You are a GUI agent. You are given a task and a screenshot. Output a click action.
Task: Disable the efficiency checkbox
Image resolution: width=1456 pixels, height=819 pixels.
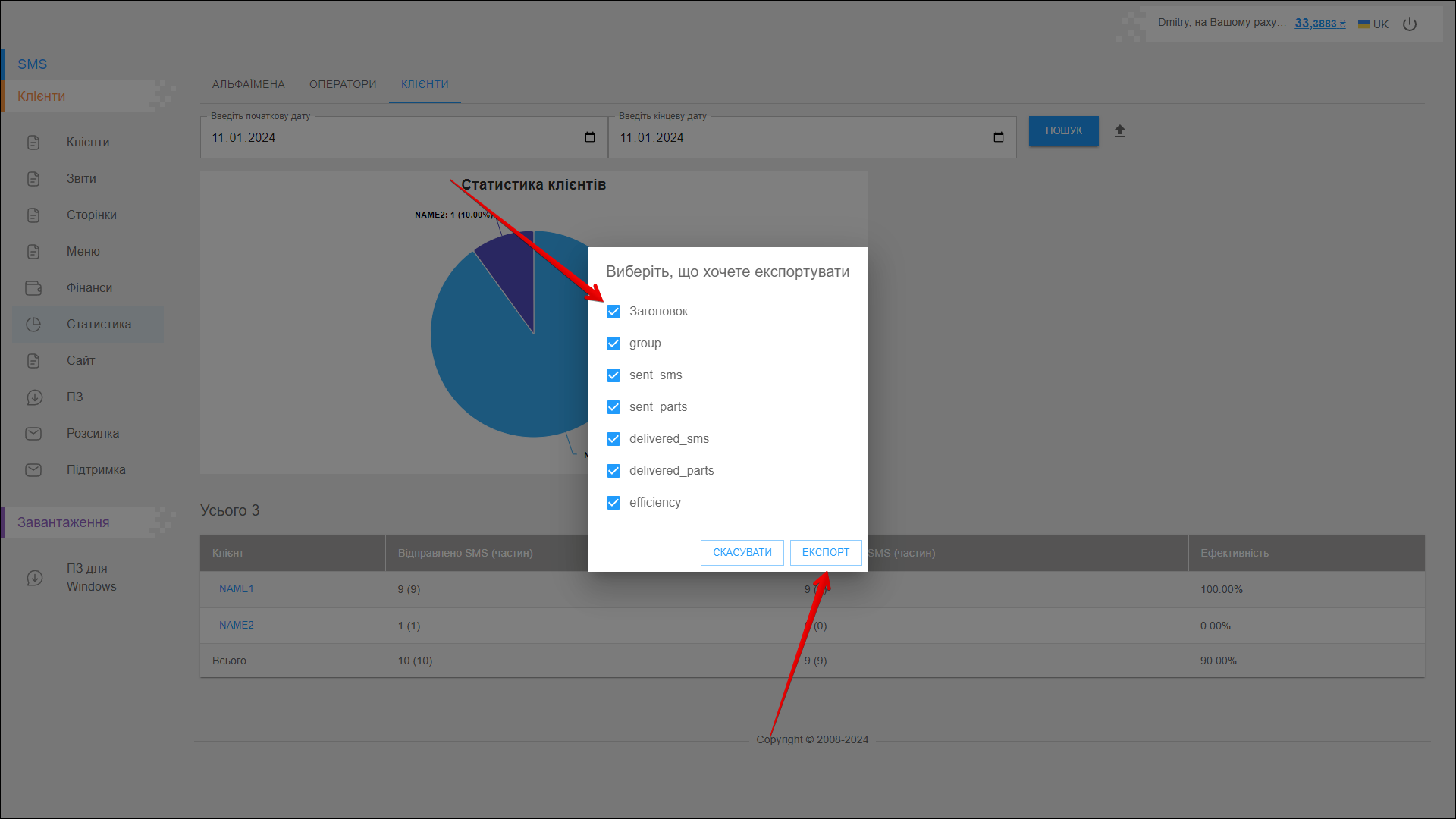coord(613,503)
